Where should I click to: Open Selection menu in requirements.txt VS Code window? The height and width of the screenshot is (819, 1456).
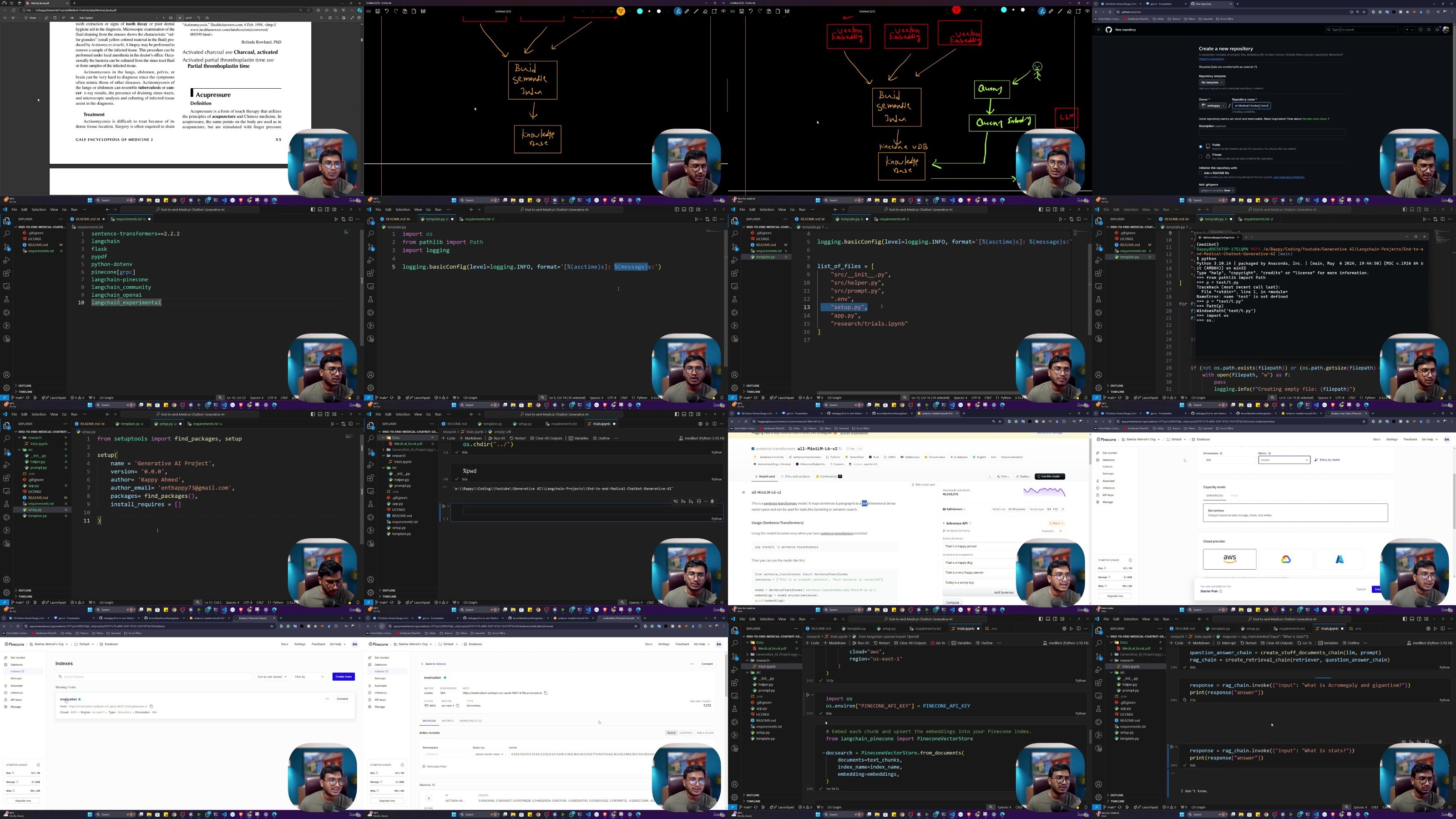[38, 209]
